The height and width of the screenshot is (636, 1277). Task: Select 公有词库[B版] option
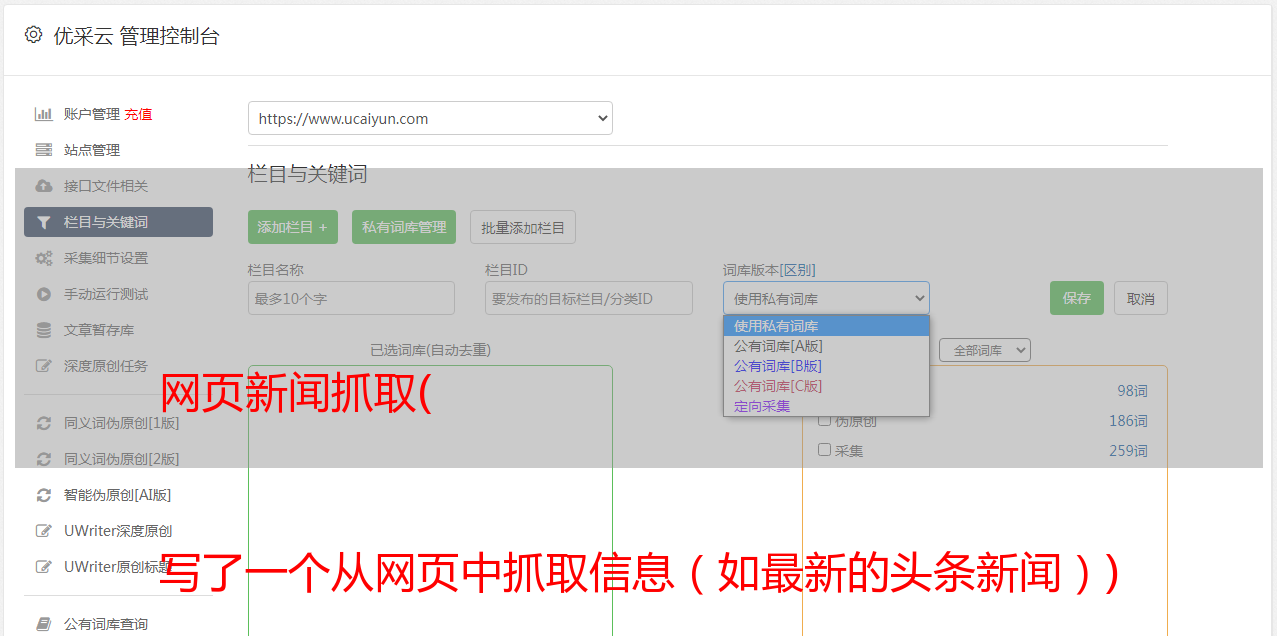(x=826, y=366)
